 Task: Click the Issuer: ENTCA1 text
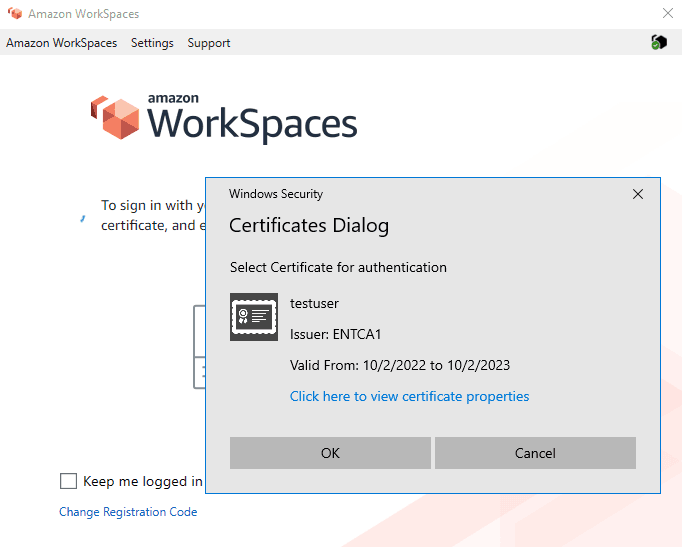tap(335, 334)
